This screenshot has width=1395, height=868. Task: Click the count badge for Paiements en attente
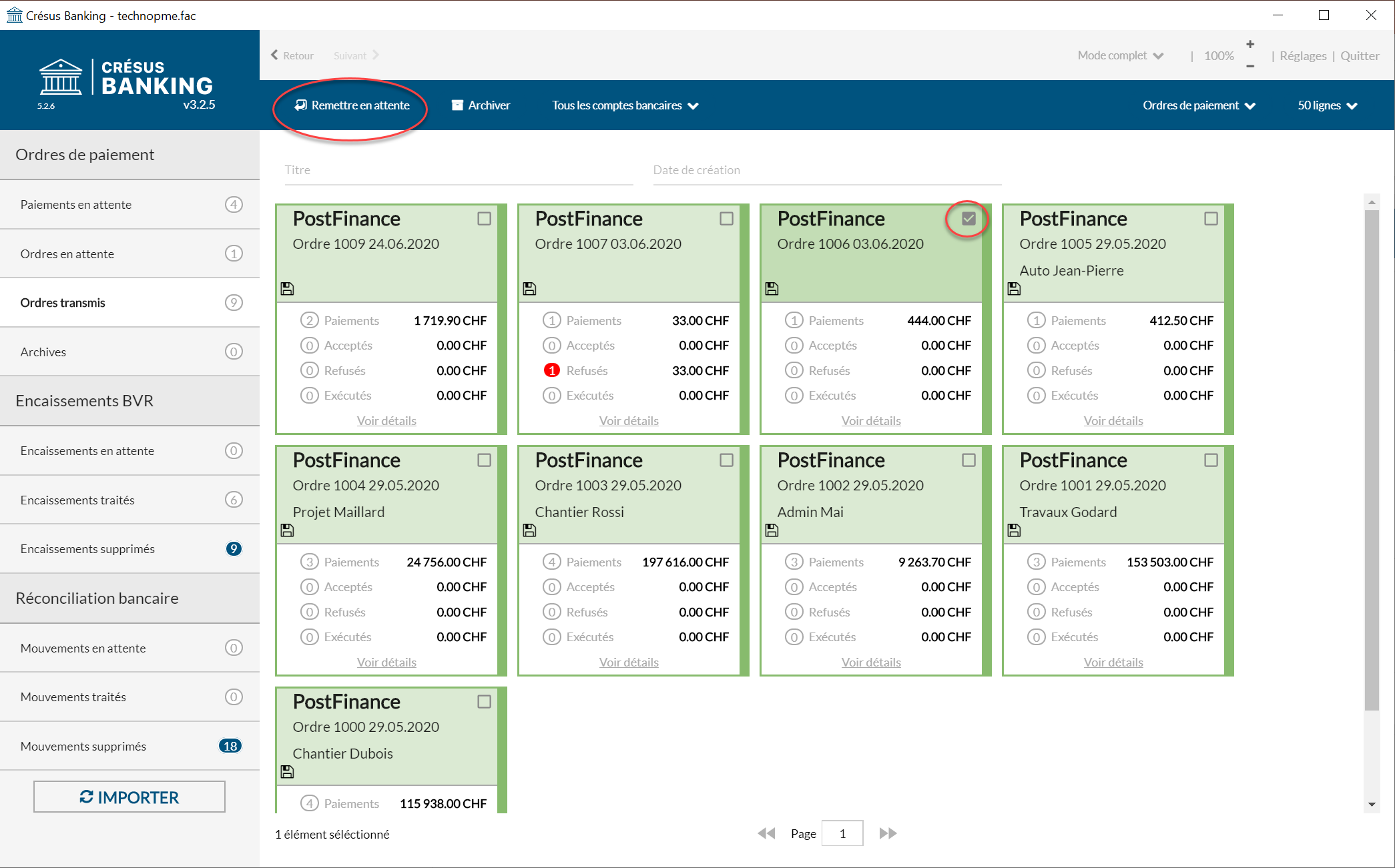click(234, 204)
